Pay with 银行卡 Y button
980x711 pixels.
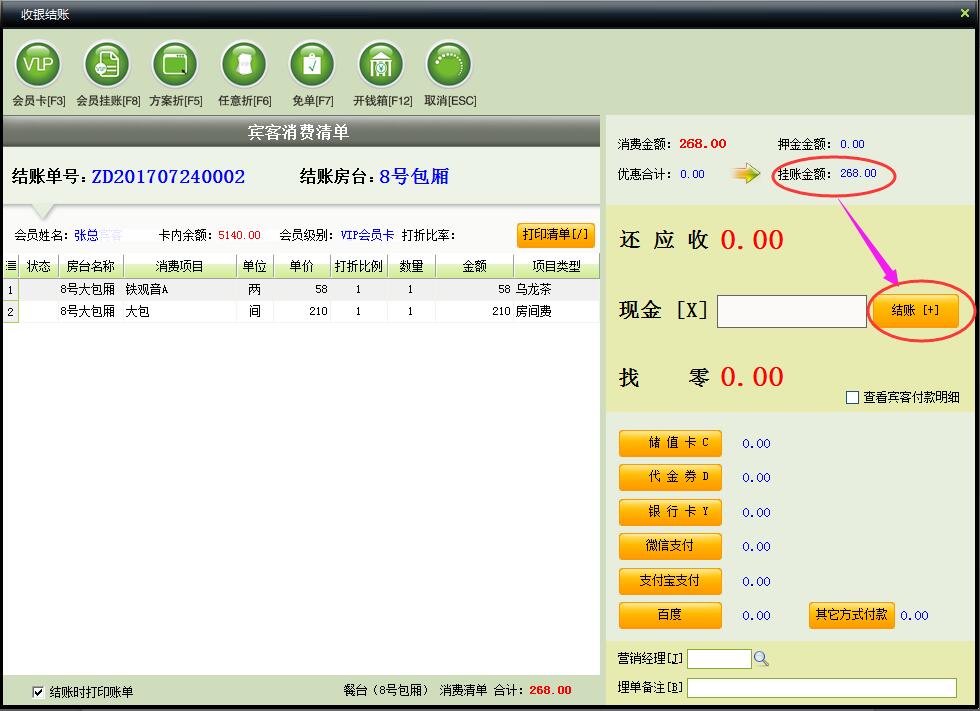click(x=670, y=512)
